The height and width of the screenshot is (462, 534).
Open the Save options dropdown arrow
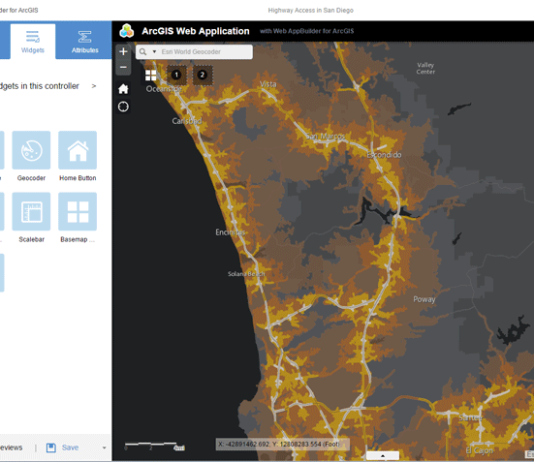tap(104, 448)
